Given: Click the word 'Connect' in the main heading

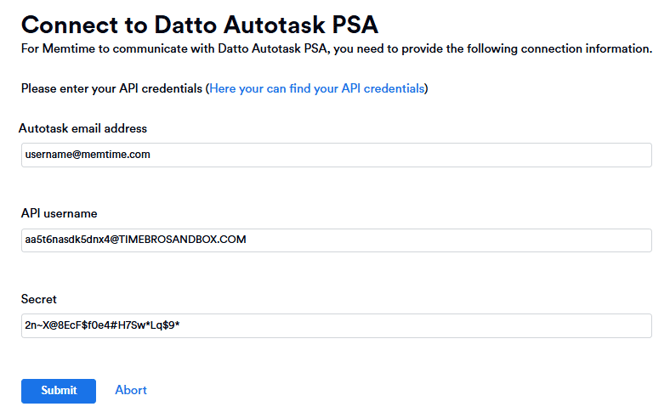Looking at the screenshot, I should (x=70, y=25).
